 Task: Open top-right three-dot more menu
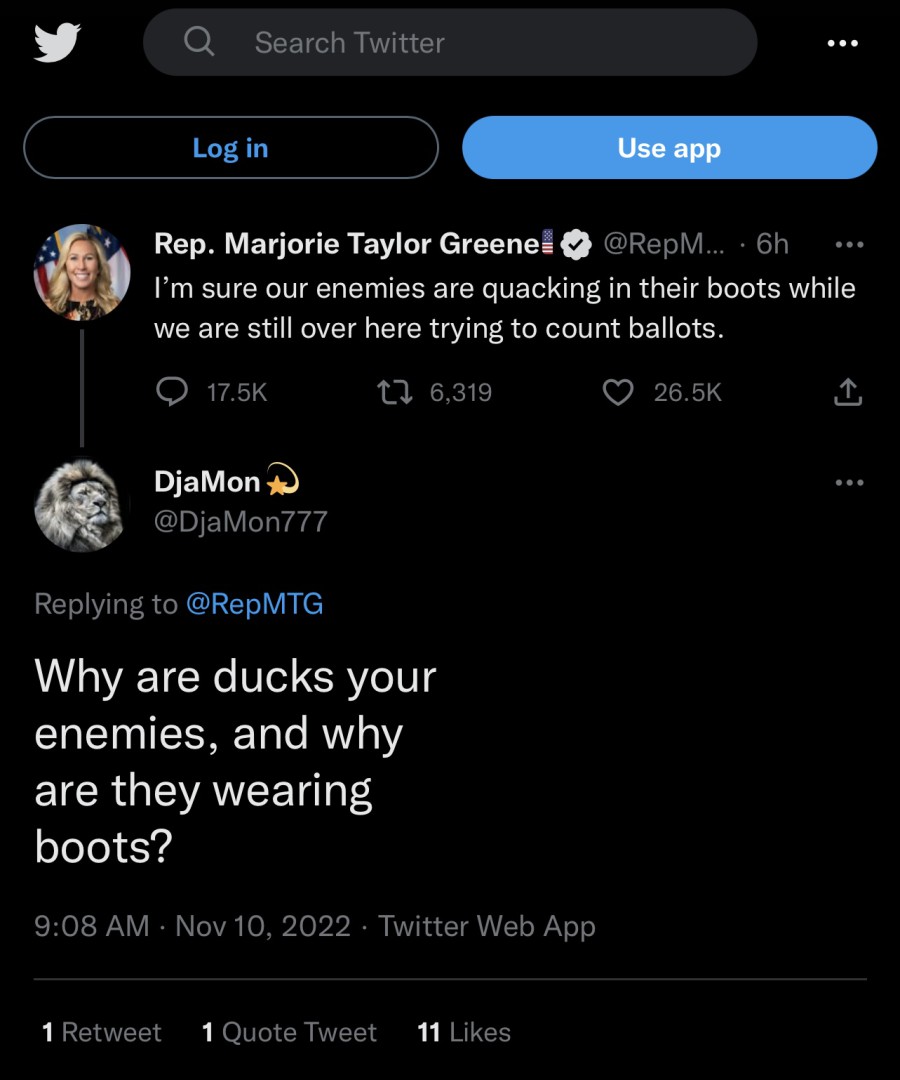[x=842, y=43]
